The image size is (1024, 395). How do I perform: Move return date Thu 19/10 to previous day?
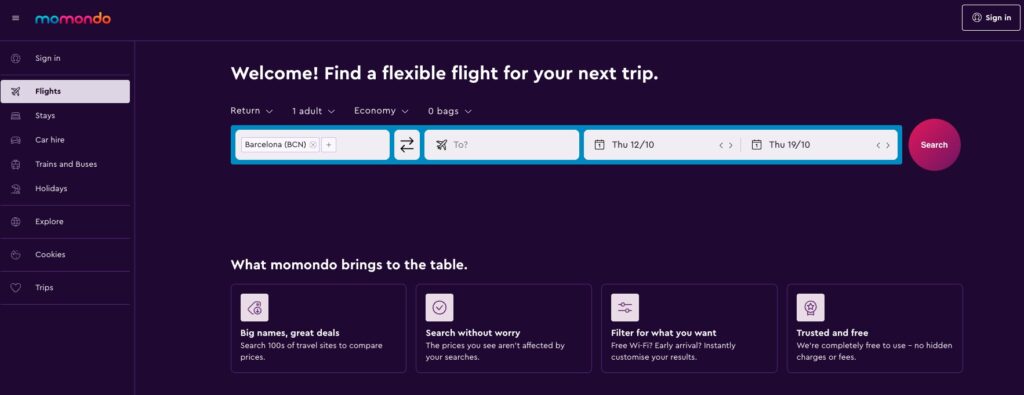(x=878, y=146)
